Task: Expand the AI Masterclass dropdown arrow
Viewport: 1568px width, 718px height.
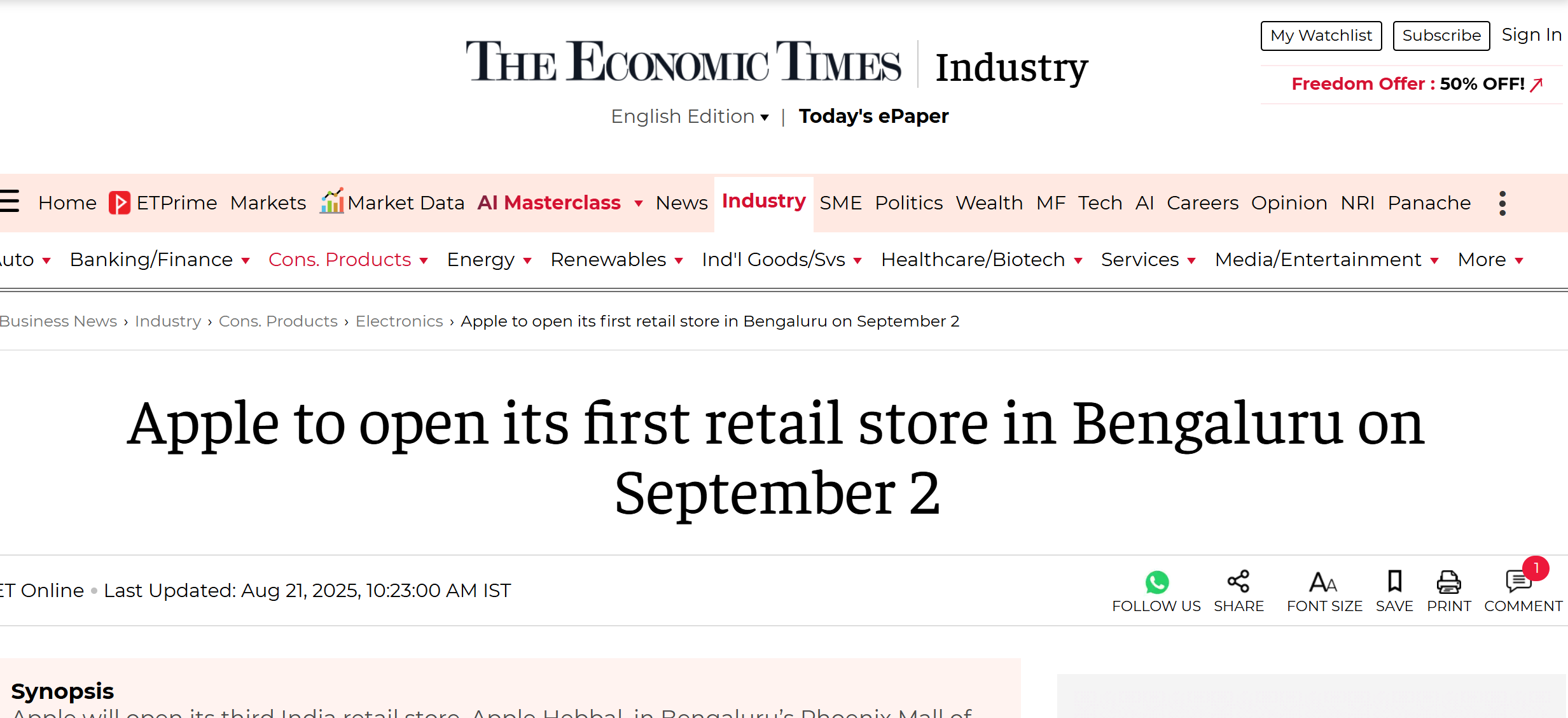Action: [x=638, y=204]
